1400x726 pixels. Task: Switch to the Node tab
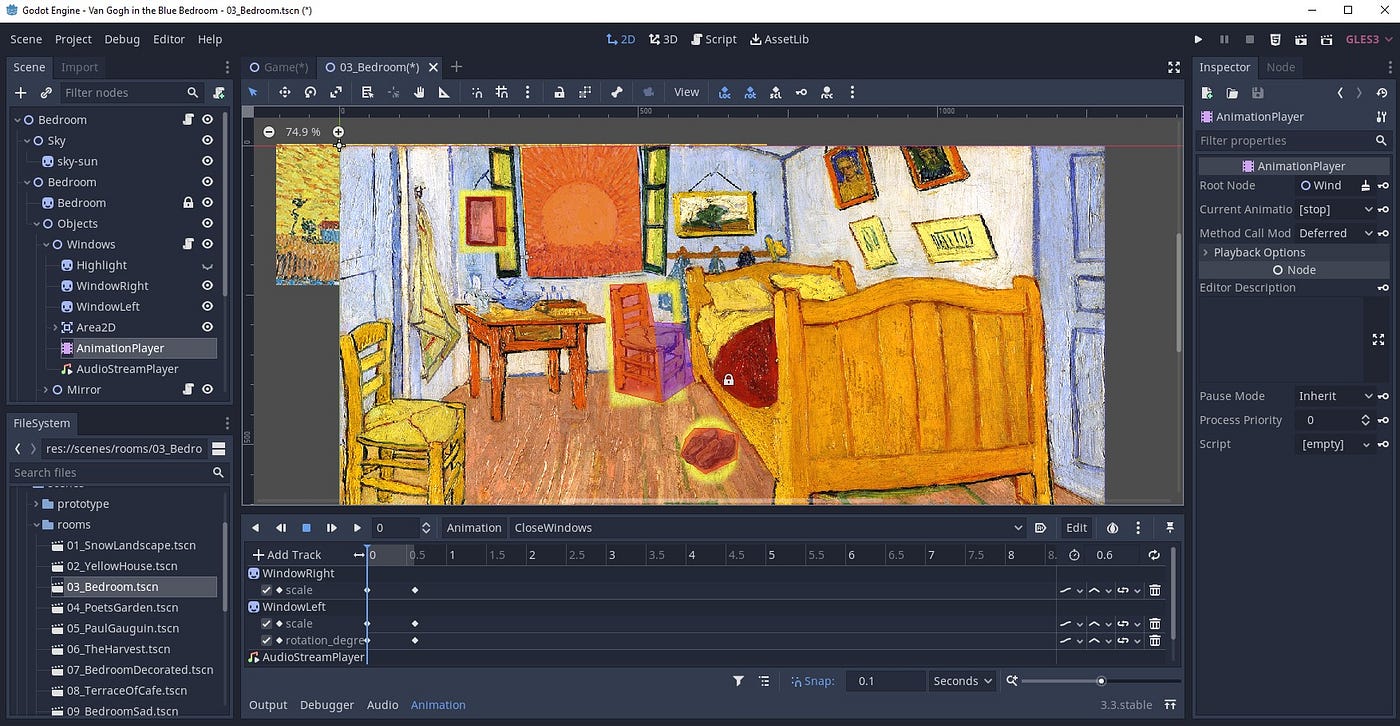point(1280,67)
